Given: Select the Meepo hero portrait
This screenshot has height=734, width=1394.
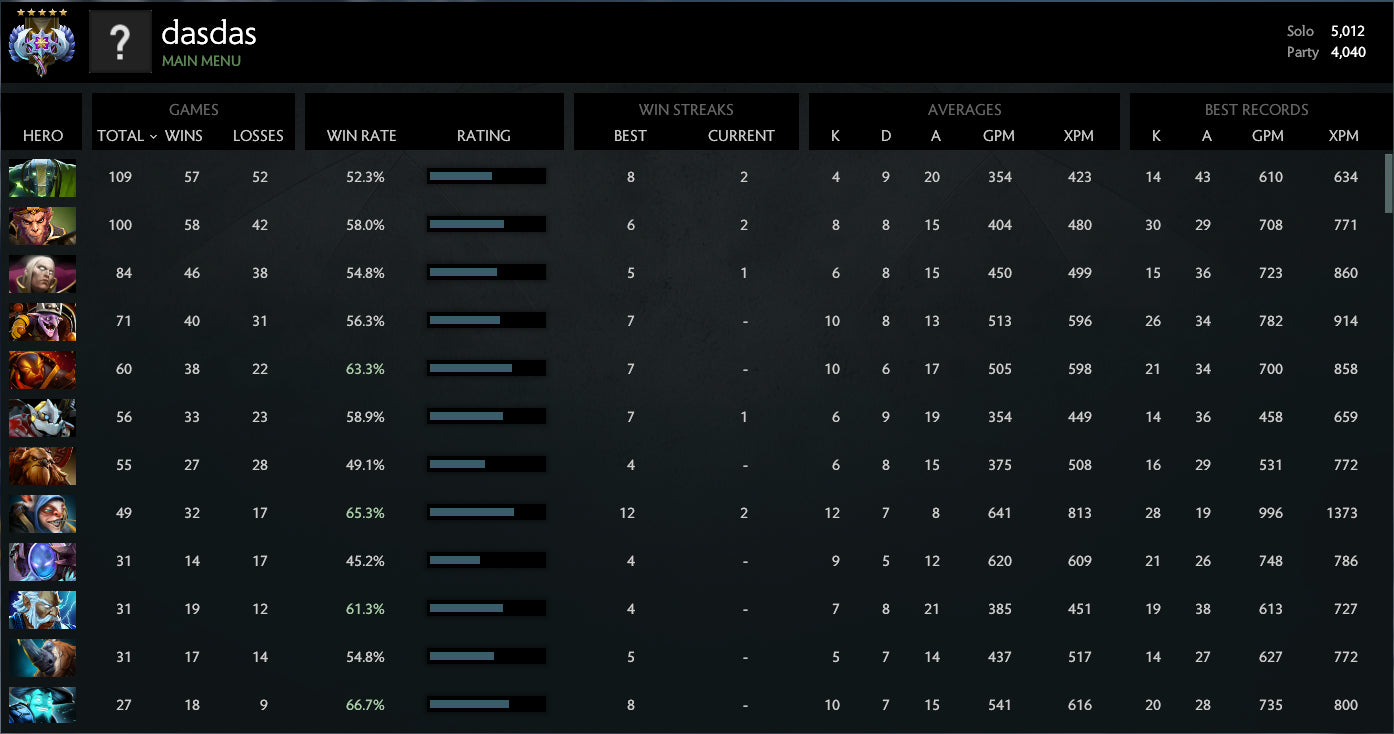Looking at the screenshot, I should (x=42, y=513).
